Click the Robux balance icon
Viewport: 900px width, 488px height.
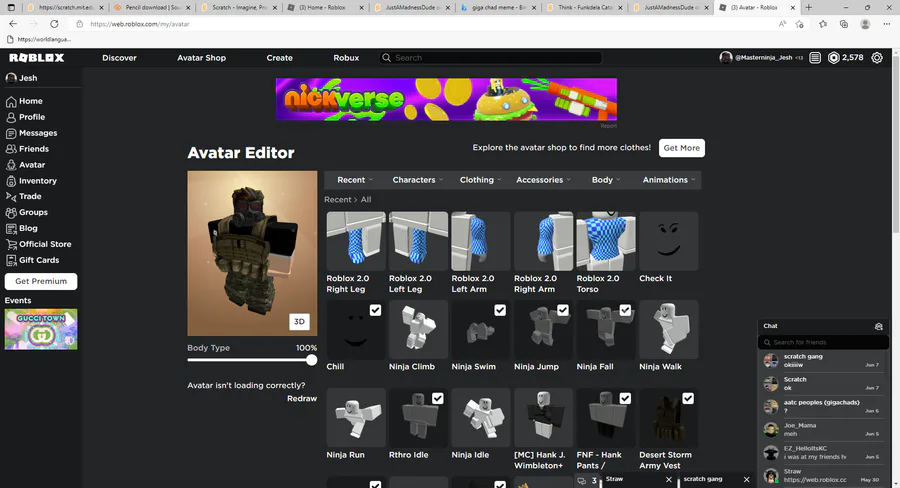pyautogui.click(x=833, y=57)
